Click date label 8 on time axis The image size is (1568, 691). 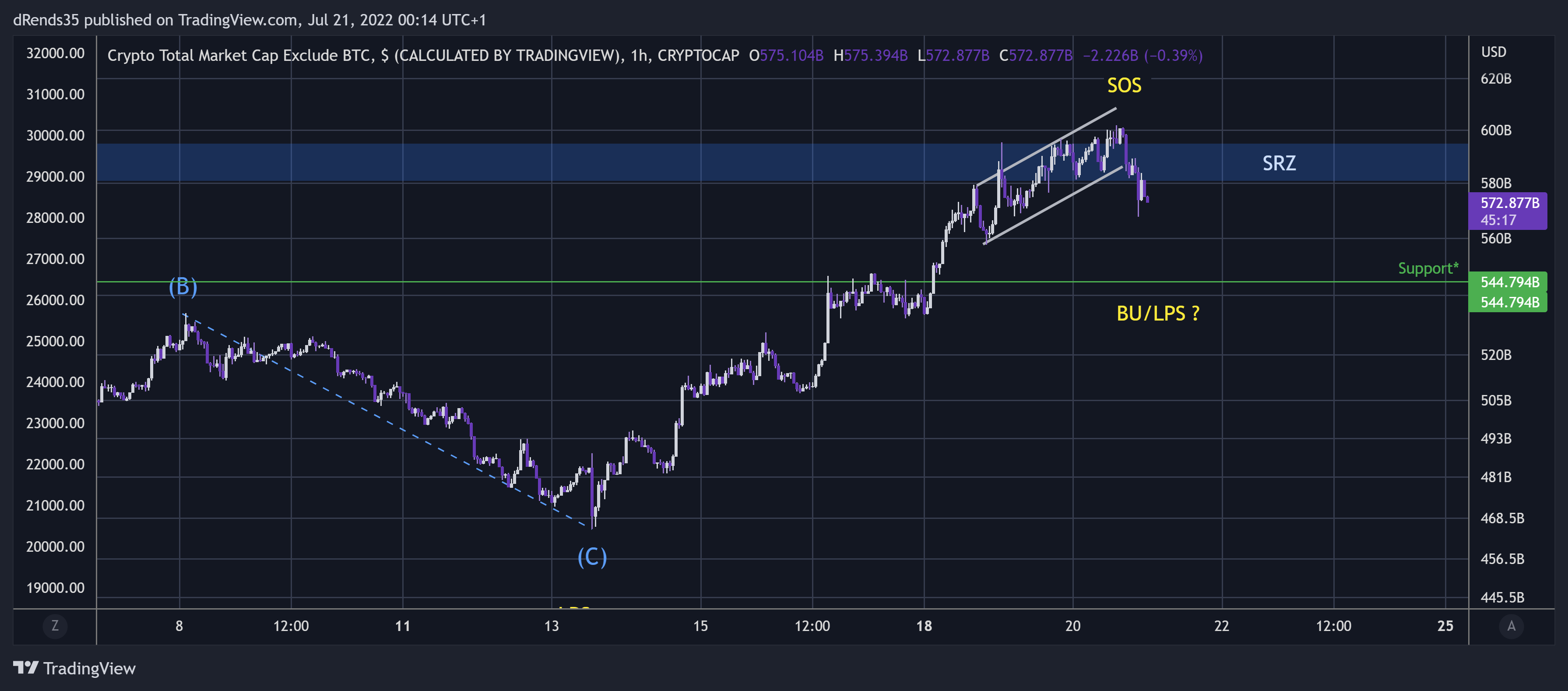click(179, 627)
